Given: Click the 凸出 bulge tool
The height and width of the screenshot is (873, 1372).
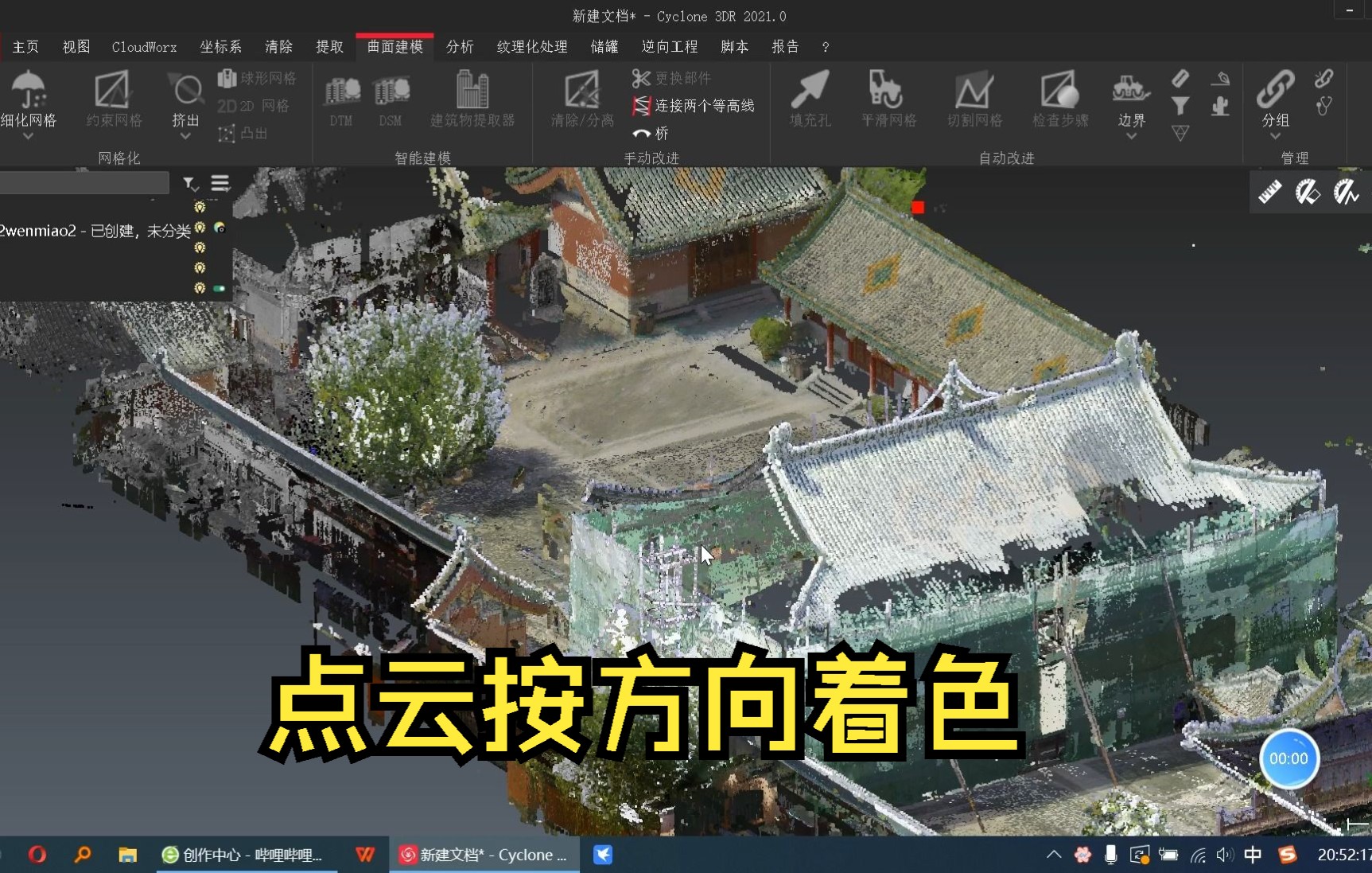Looking at the screenshot, I should [243, 133].
